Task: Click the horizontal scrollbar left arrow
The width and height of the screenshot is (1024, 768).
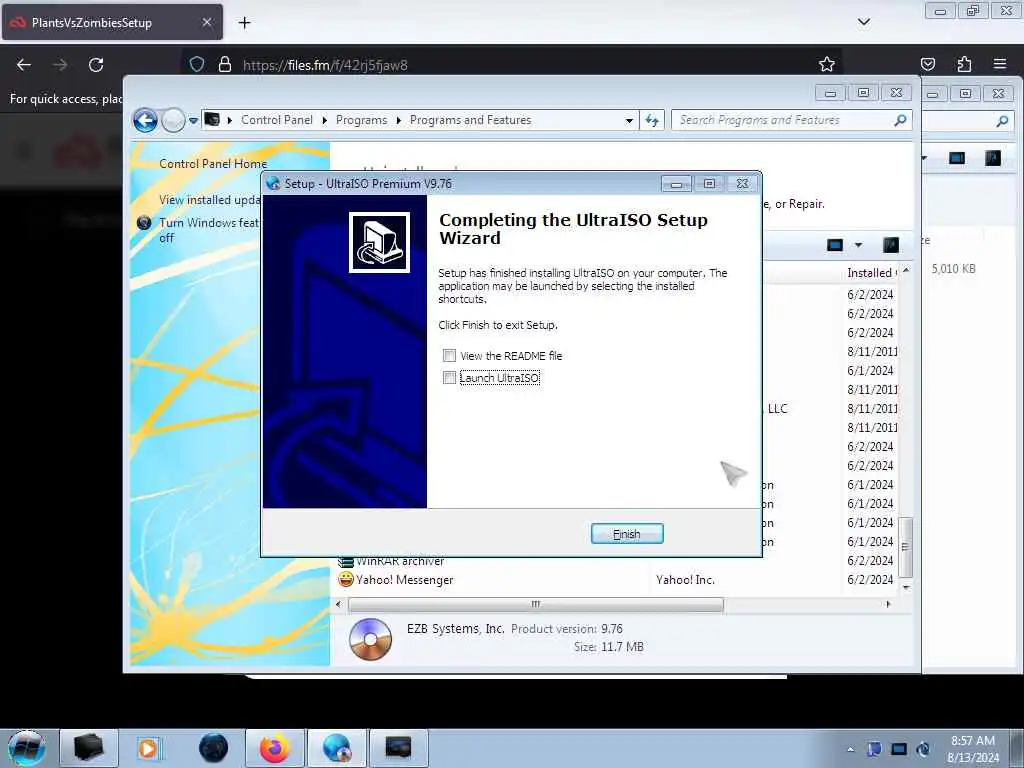Action: click(338, 605)
